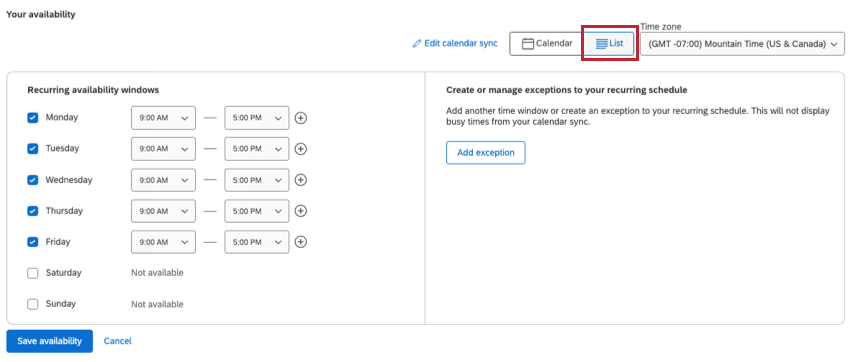Open Wednesday's 9:00 AM start time dropdown
The width and height of the screenshot is (850, 362).
click(x=163, y=180)
